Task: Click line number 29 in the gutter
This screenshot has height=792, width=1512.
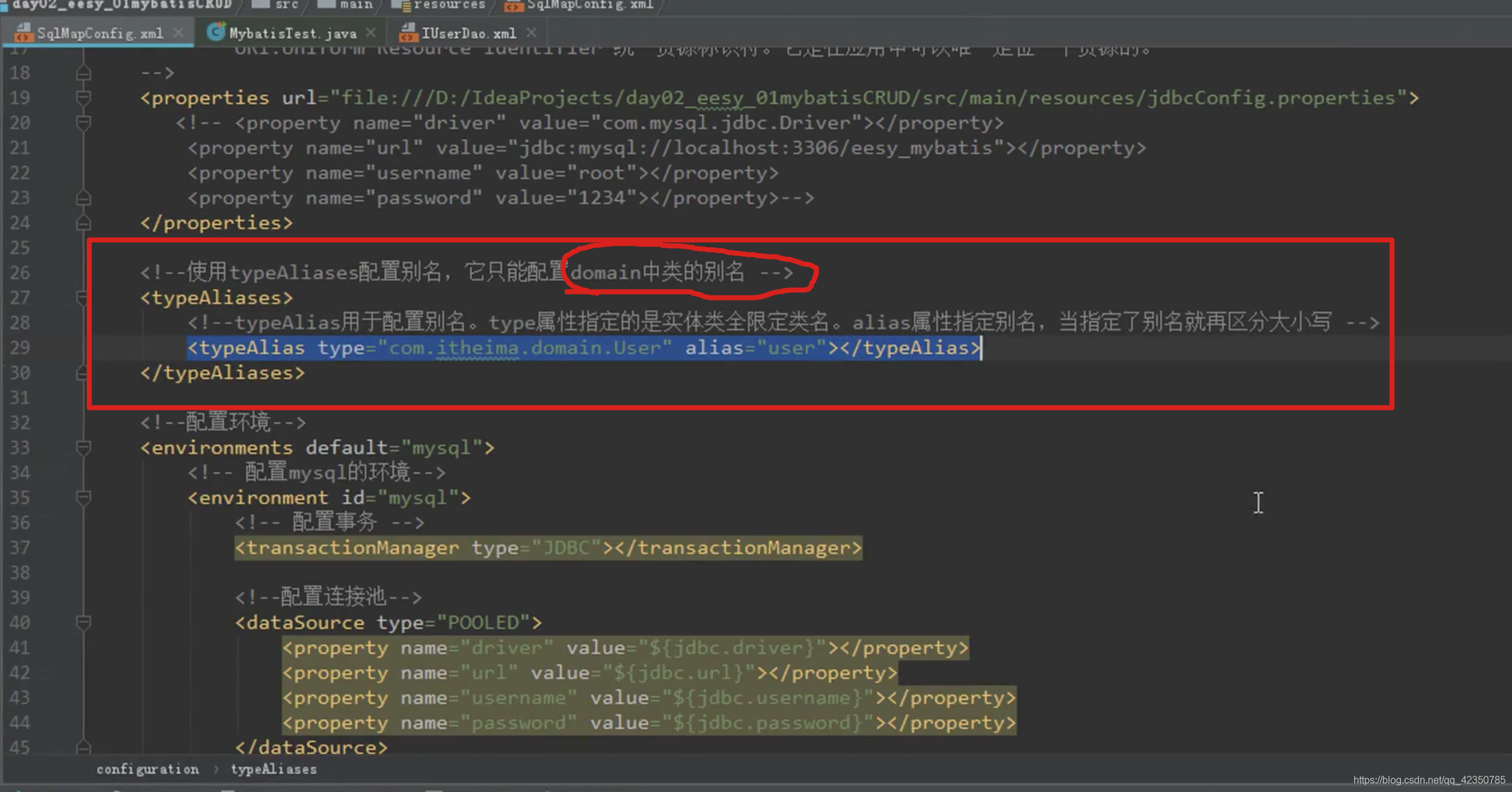Action: tap(19, 348)
